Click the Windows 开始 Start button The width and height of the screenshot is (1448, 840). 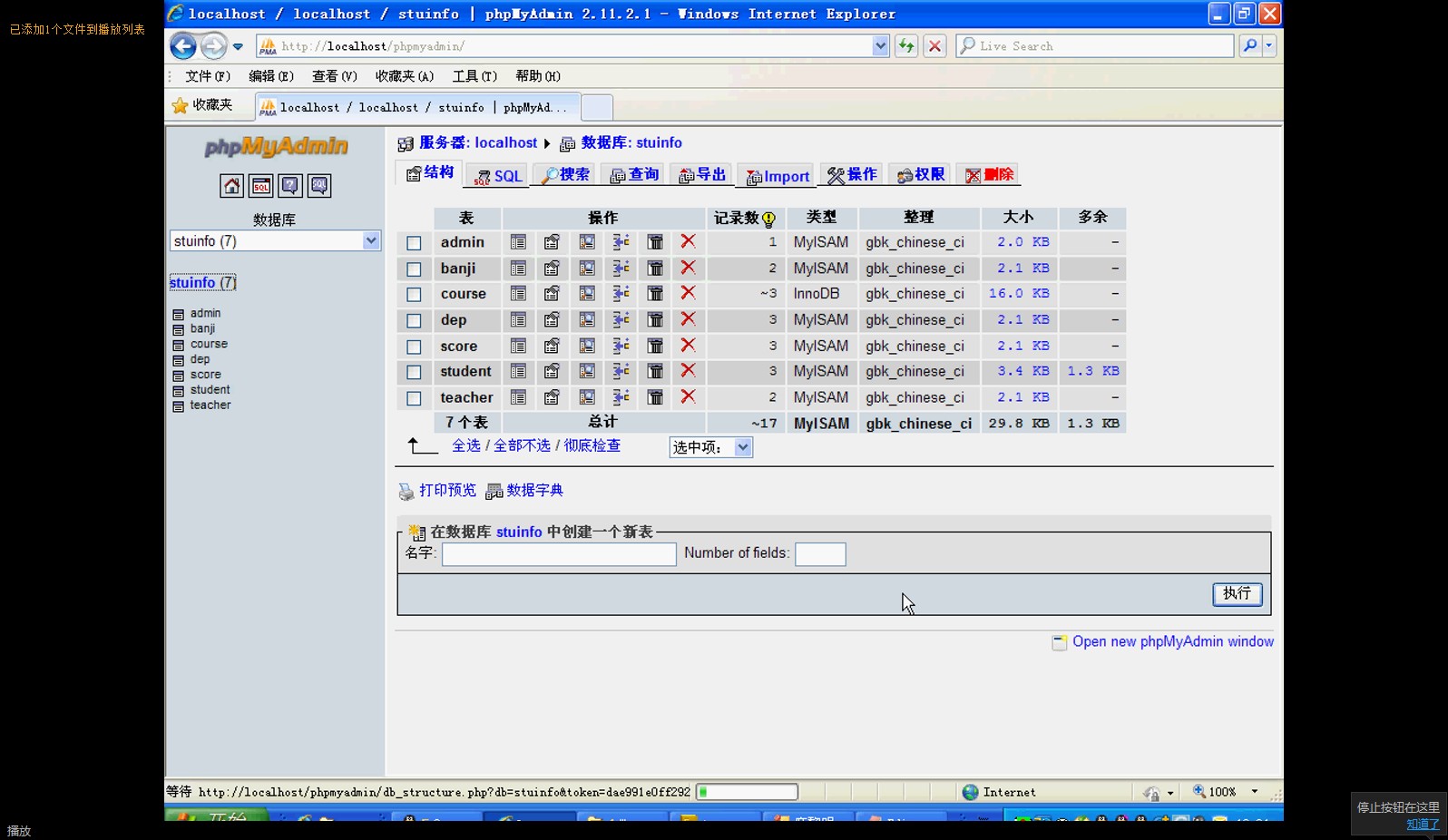(216, 816)
